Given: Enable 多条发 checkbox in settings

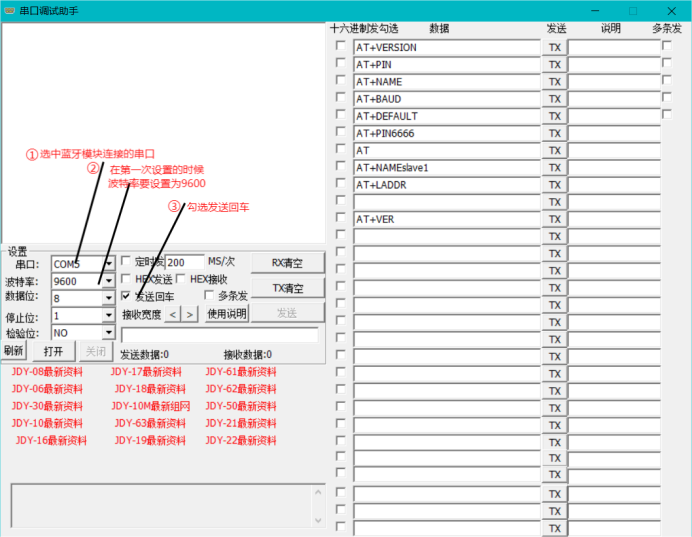Looking at the screenshot, I should click(209, 295).
